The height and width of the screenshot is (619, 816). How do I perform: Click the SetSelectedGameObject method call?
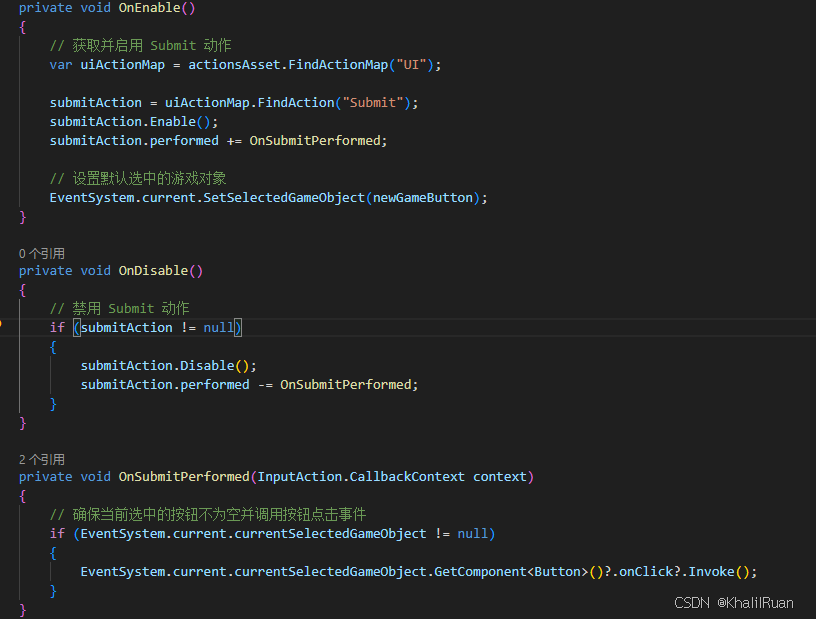[x=284, y=198]
